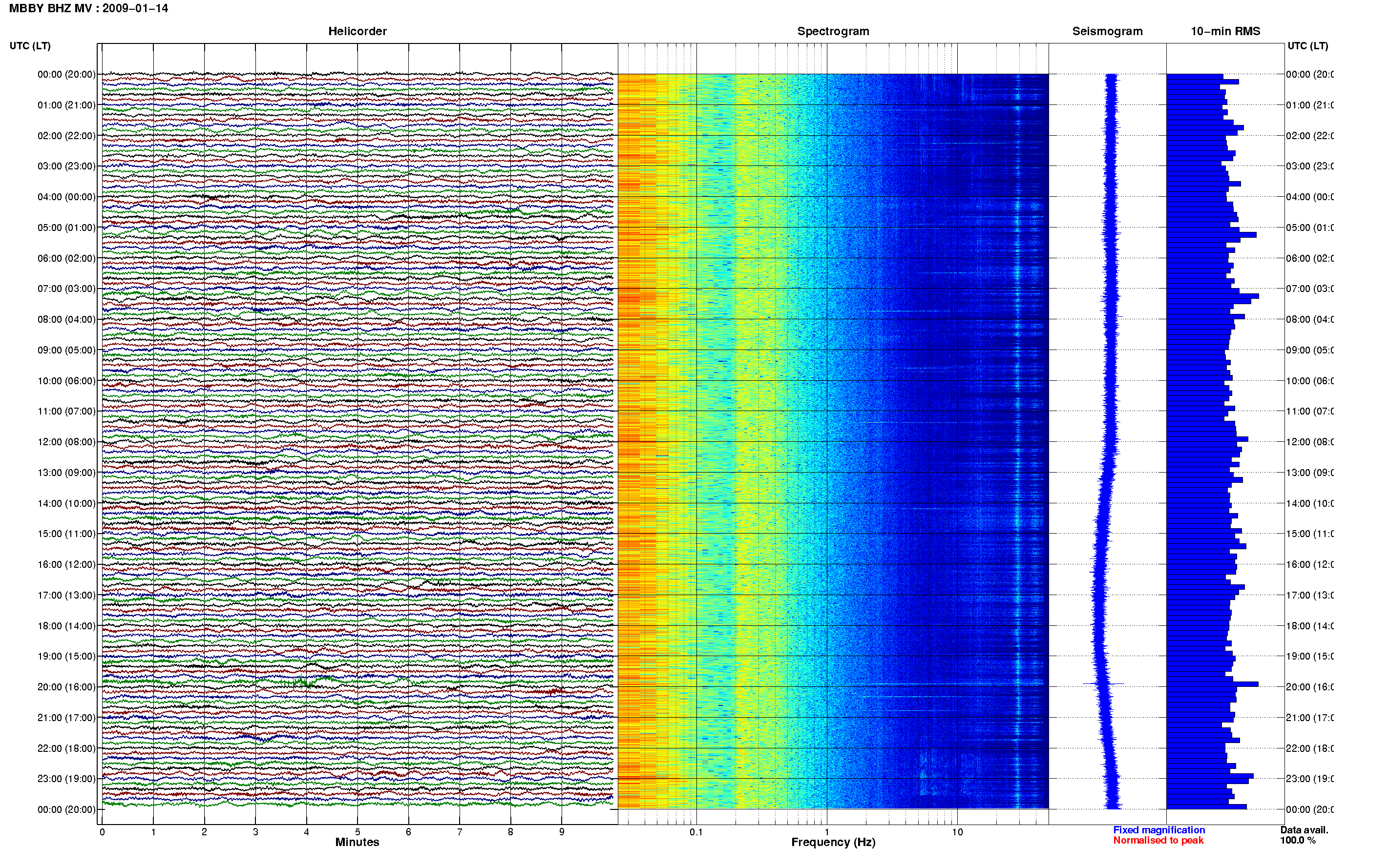Viewport: 1389px width, 868px height.
Task: Click the left time label '04:00 (00:00)'
Action: point(66,197)
